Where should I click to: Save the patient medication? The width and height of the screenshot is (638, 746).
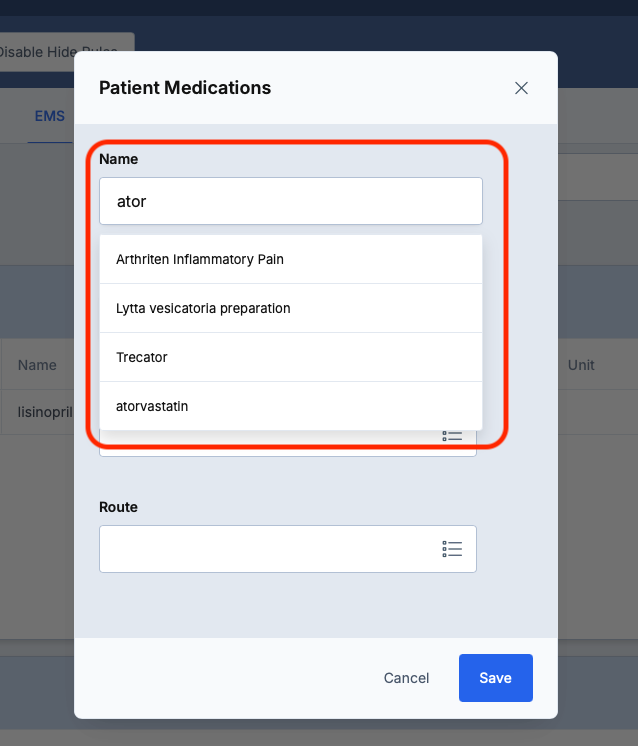click(495, 678)
